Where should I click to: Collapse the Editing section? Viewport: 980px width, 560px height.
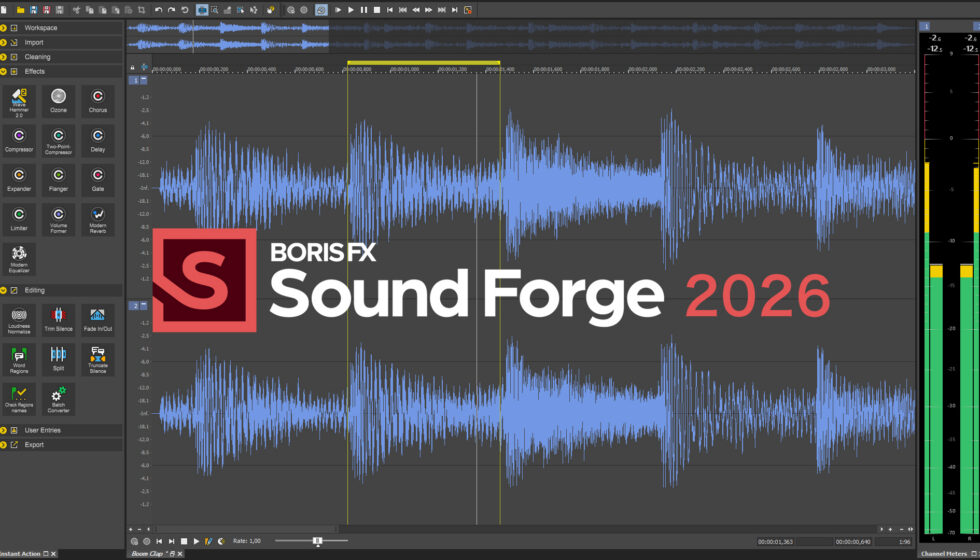point(61,290)
